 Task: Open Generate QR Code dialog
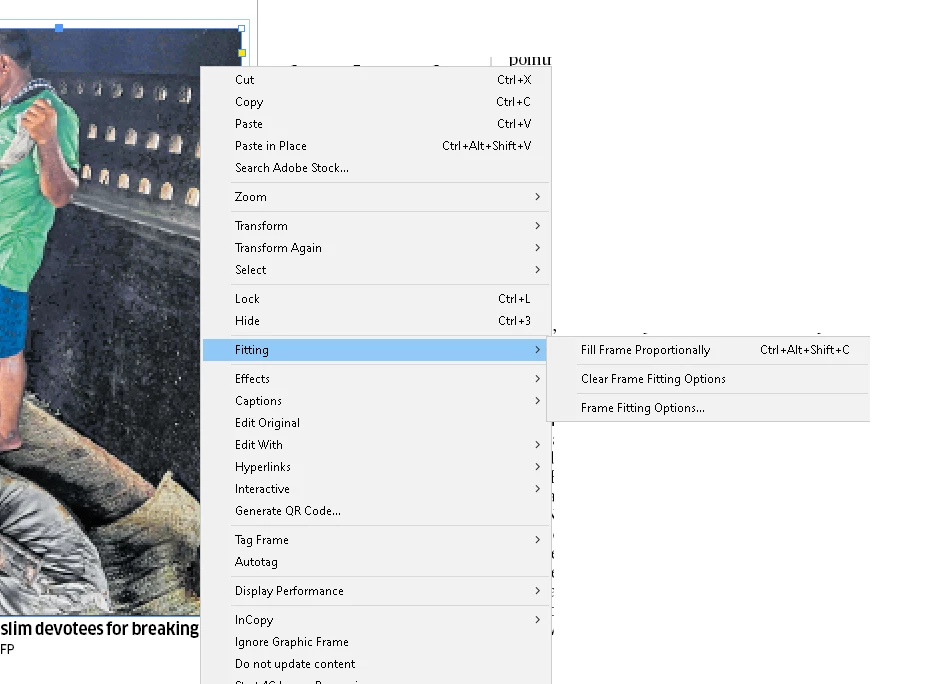coord(376,510)
